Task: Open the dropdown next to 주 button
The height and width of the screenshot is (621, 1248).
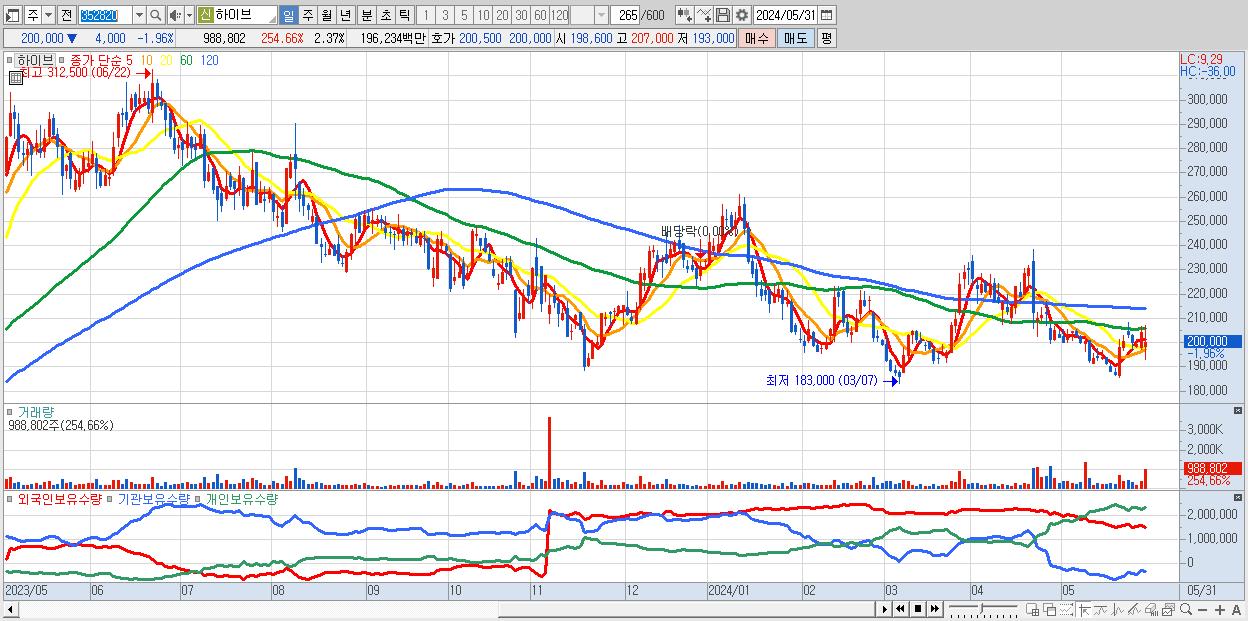Action: pyautogui.click(x=48, y=15)
